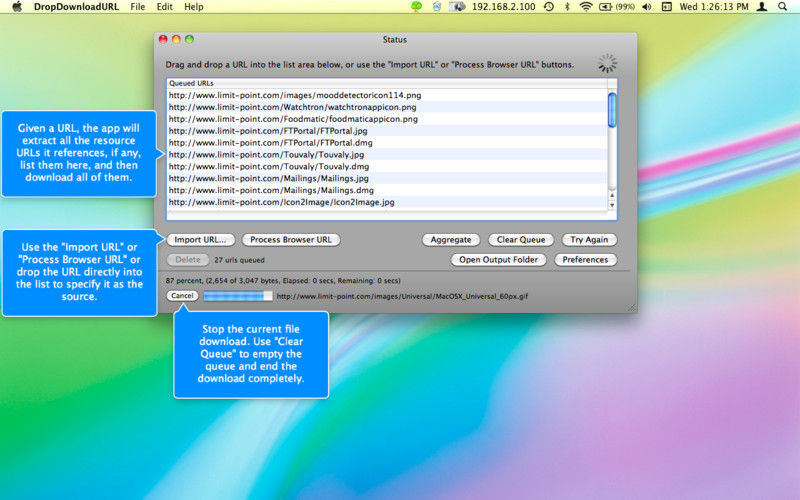Click the Spotlight search icon
Screen dimensions: 800x500
(x=783, y=7)
